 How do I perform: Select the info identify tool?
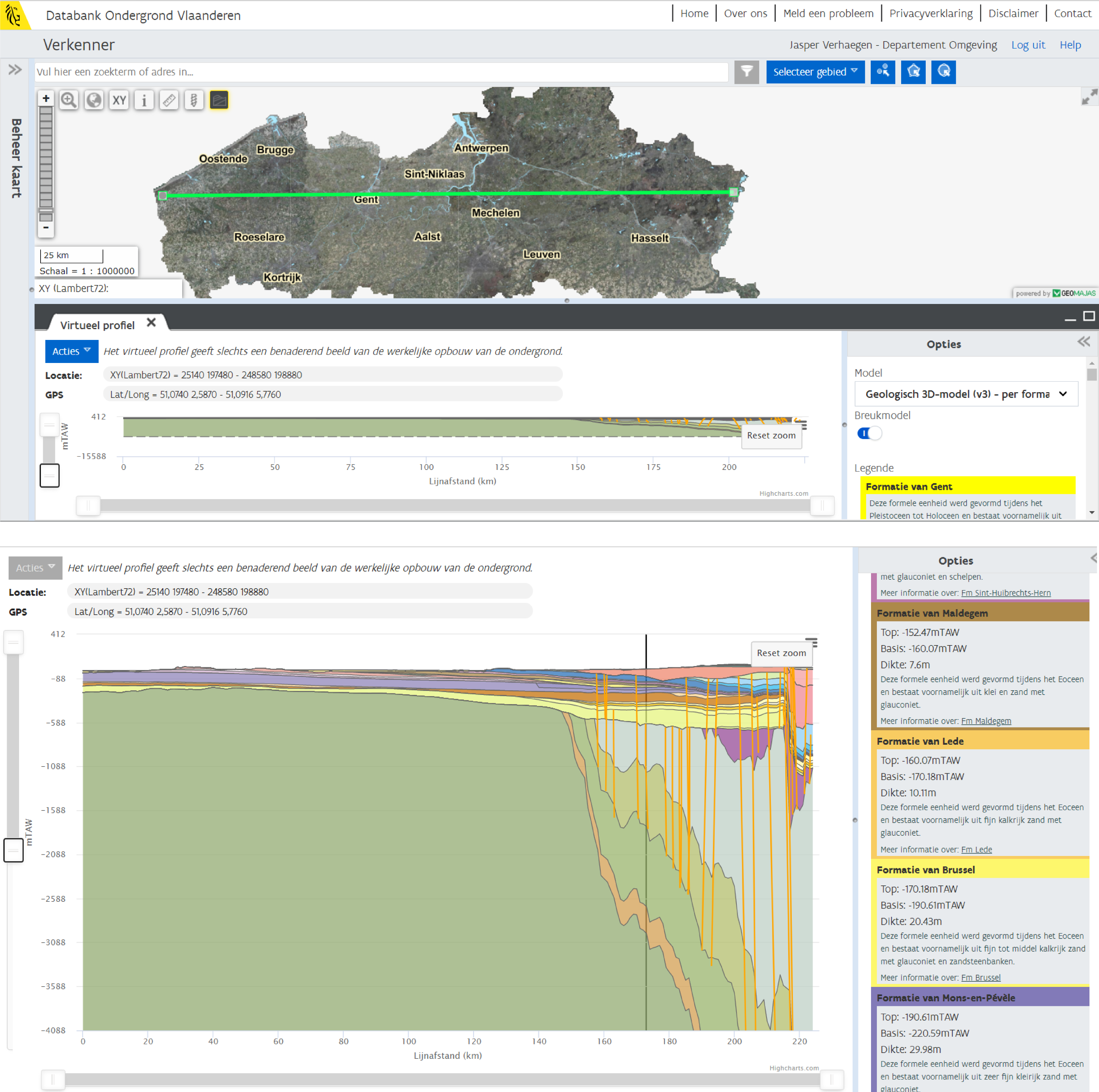click(144, 100)
